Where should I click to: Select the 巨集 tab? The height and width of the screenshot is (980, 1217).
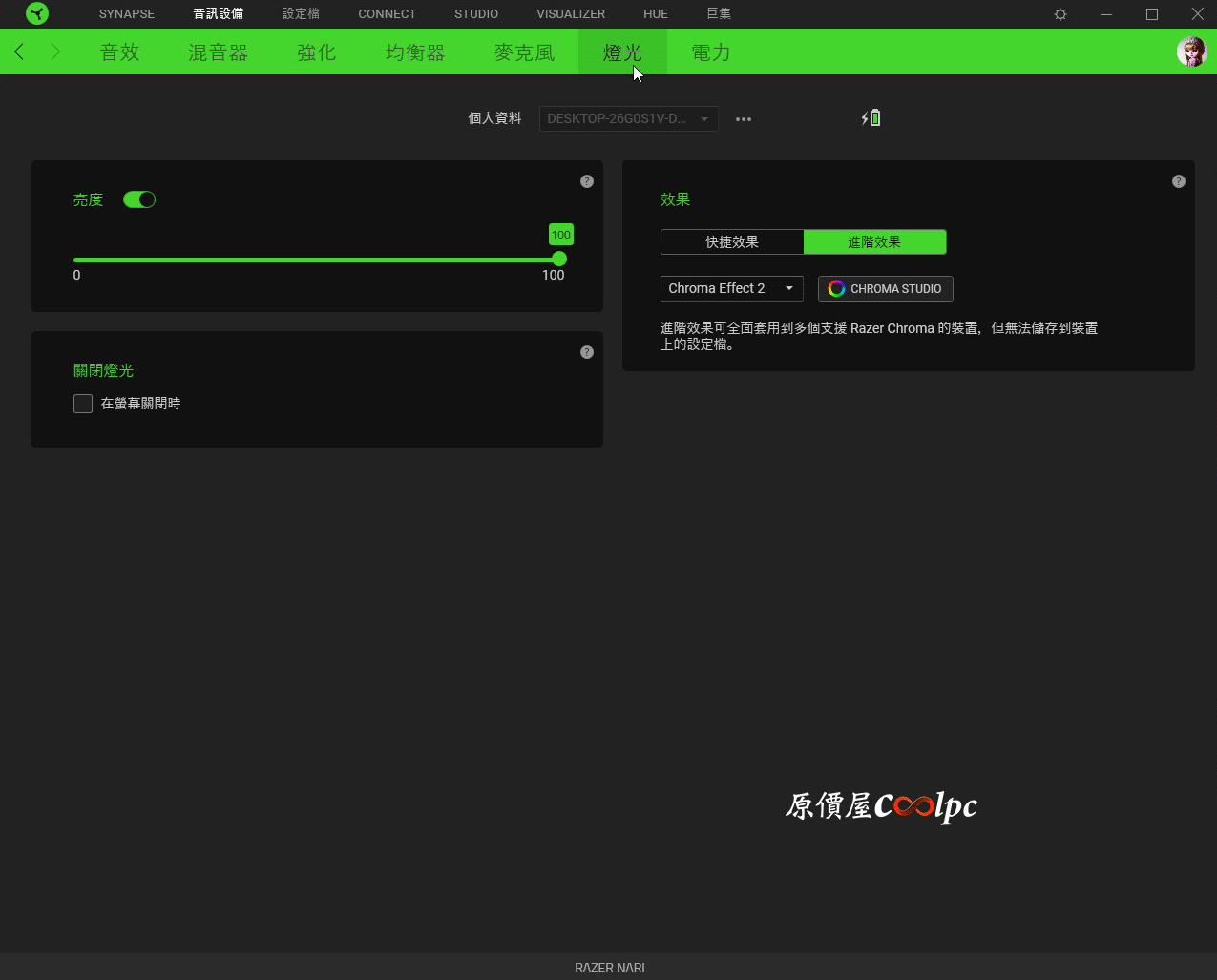719,14
